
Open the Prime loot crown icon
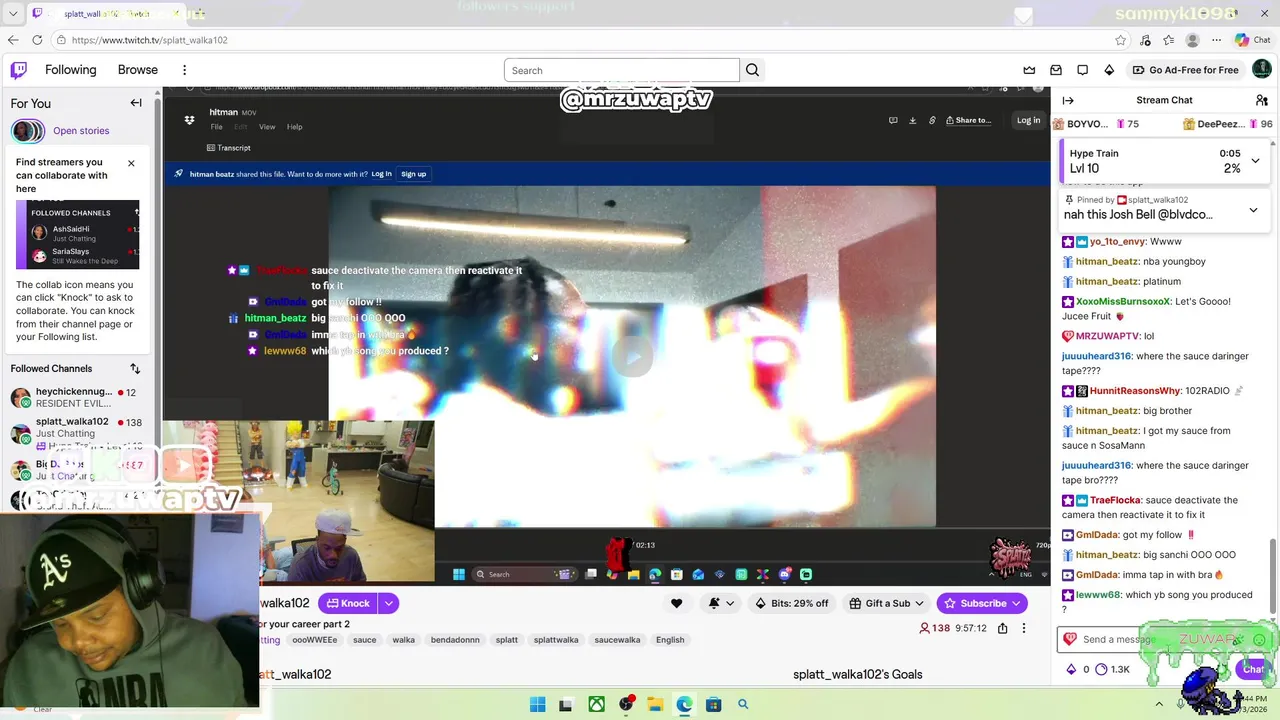tap(1029, 70)
